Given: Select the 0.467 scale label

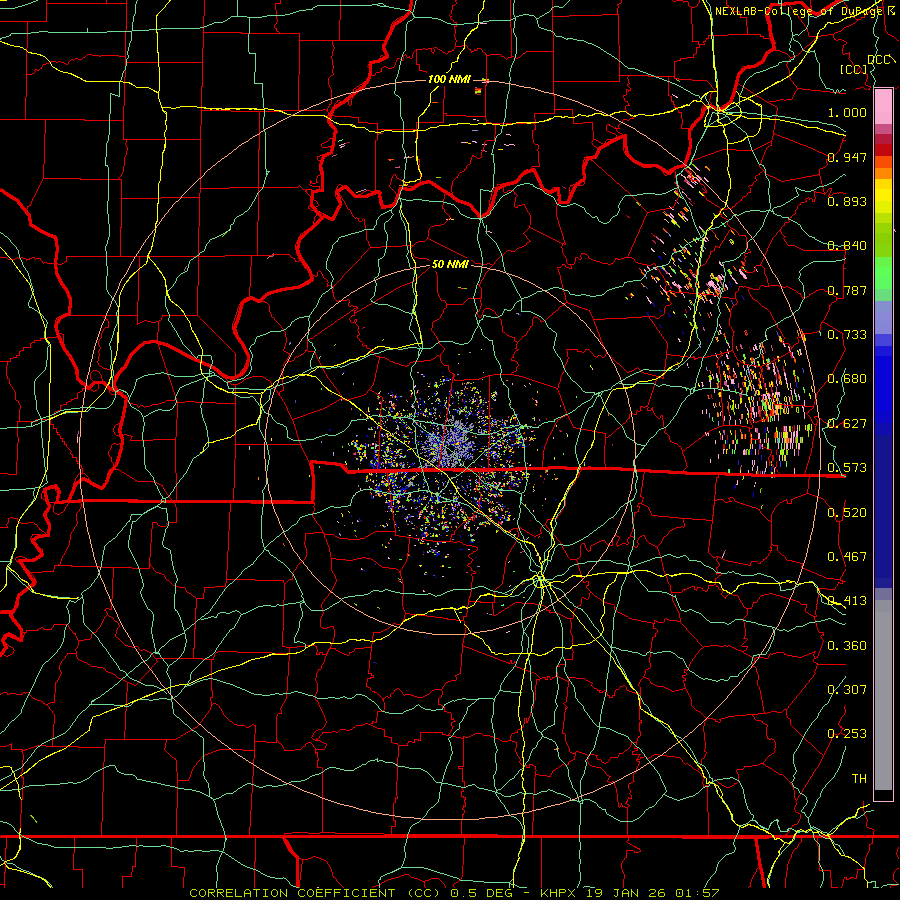Looking at the screenshot, I should (x=847, y=557).
